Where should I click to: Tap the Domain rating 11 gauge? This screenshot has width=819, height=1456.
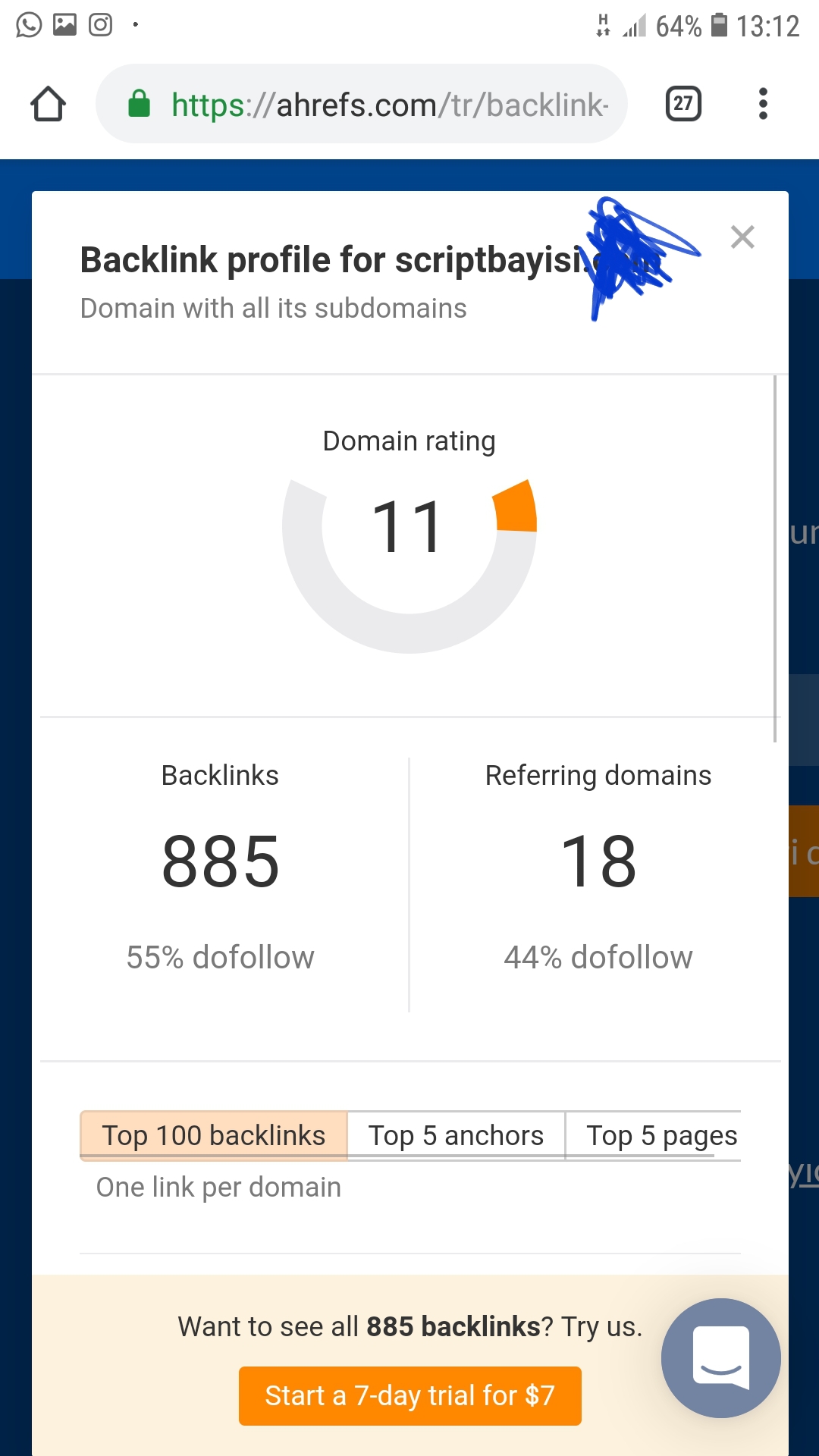tap(409, 565)
